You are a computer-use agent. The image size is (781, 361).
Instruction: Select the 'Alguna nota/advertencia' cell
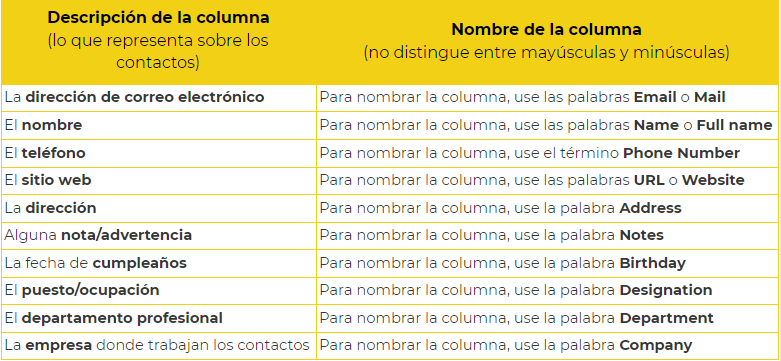pos(158,236)
